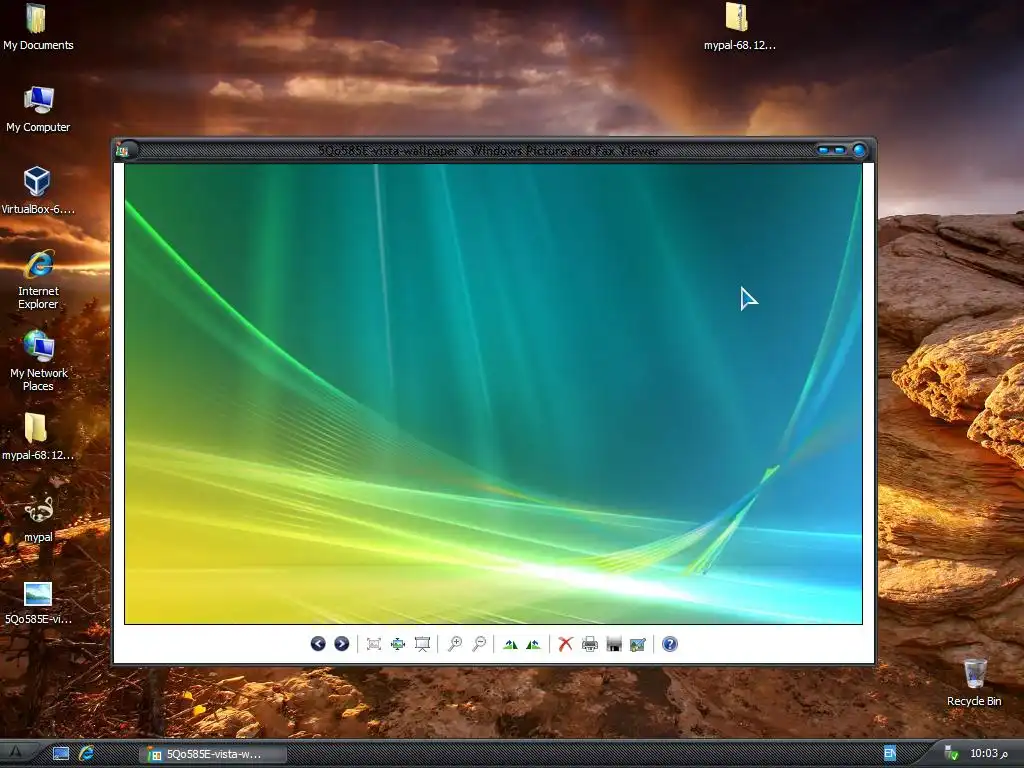
Task: Go to the next image
Action: [342, 644]
